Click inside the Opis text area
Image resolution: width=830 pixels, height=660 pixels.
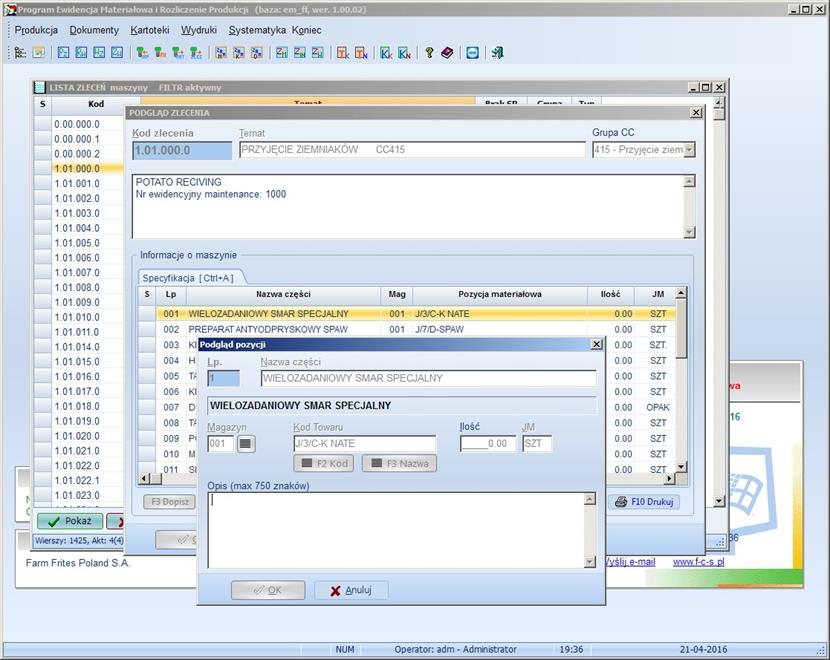(x=395, y=530)
